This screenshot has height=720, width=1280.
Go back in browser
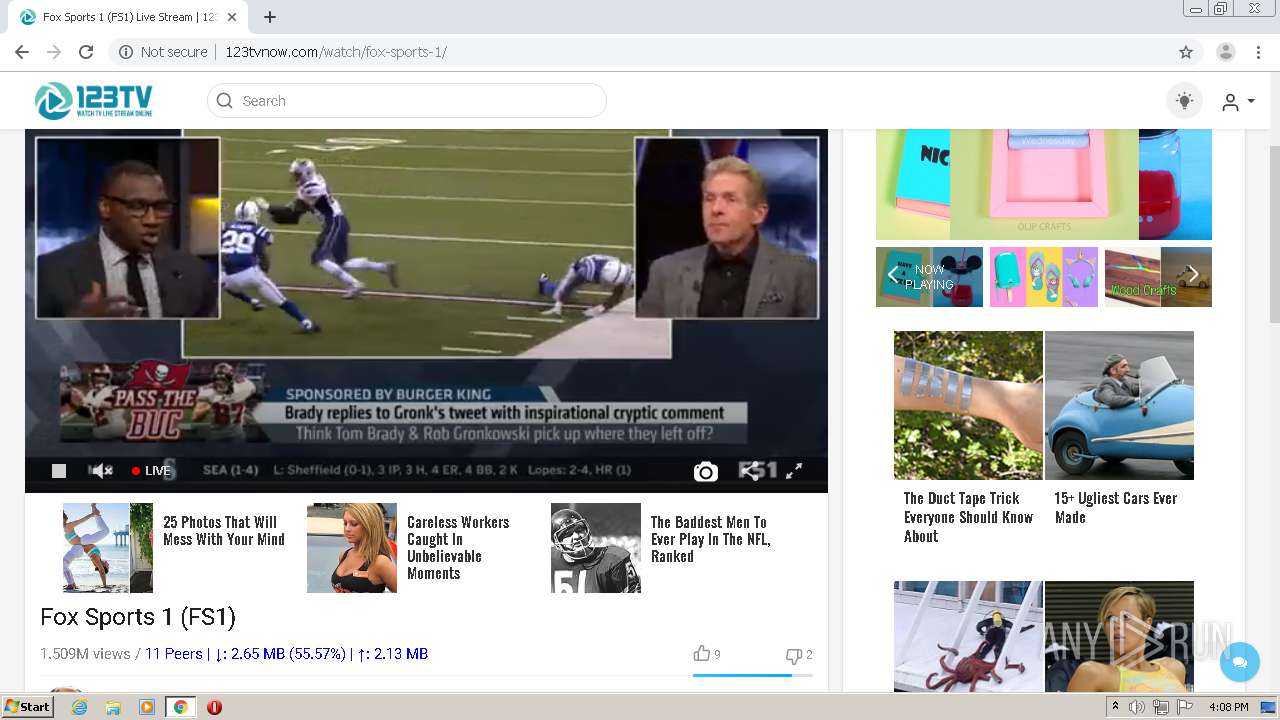point(22,52)
